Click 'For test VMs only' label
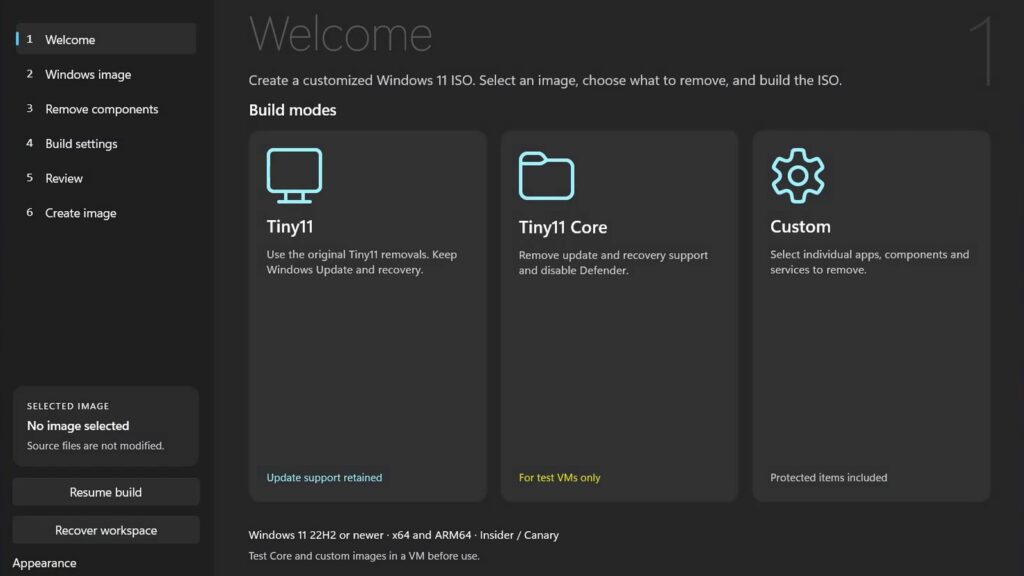 (559, 477)
